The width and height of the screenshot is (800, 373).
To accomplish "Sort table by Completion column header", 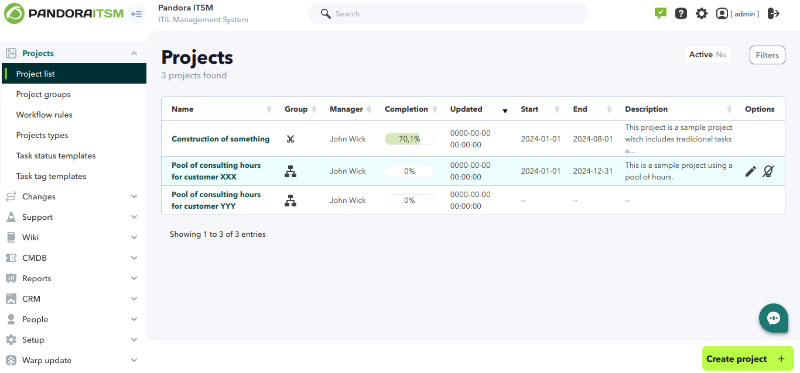I will 411,109.
